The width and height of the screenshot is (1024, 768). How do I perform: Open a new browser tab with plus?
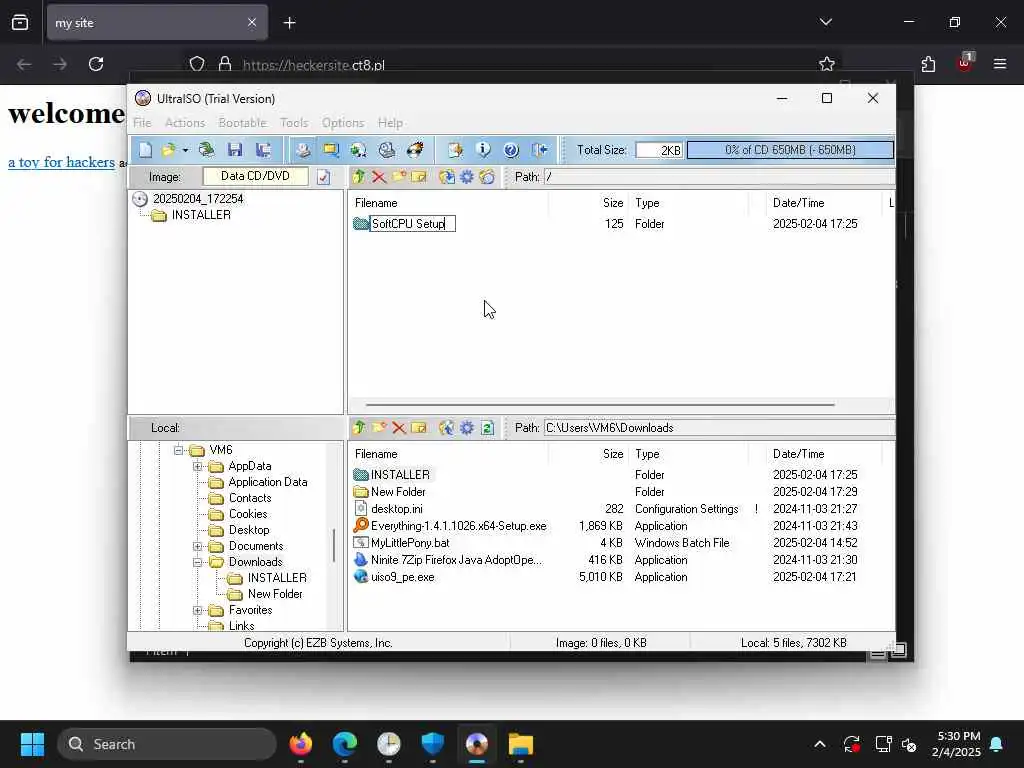(x=290, y=23)
